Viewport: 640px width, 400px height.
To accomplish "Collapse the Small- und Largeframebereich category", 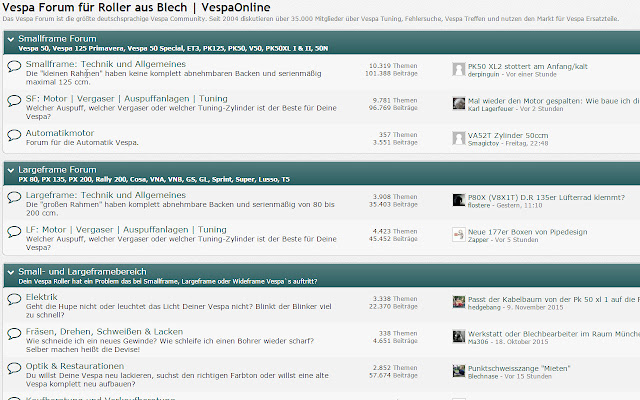I will coord(11,273).
